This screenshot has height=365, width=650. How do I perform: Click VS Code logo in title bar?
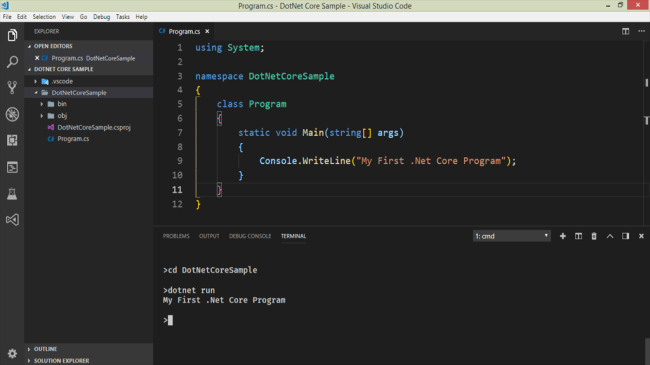pyautogui.click(x=5, y=5)
